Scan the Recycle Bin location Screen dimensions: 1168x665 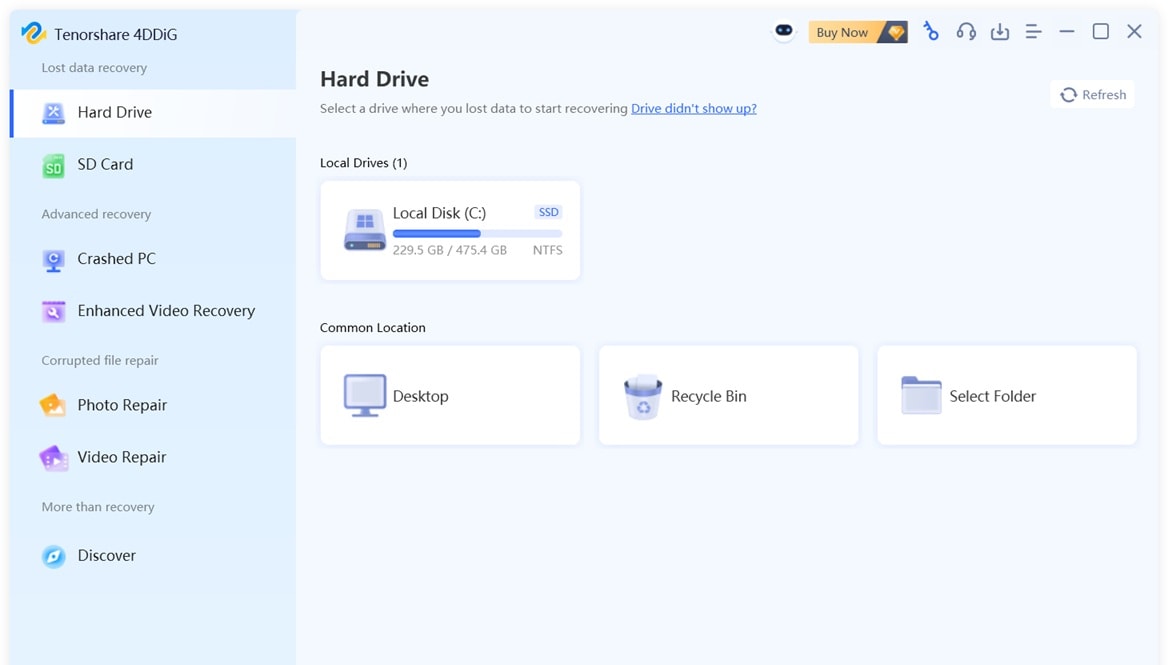click(x=727, y=395)
